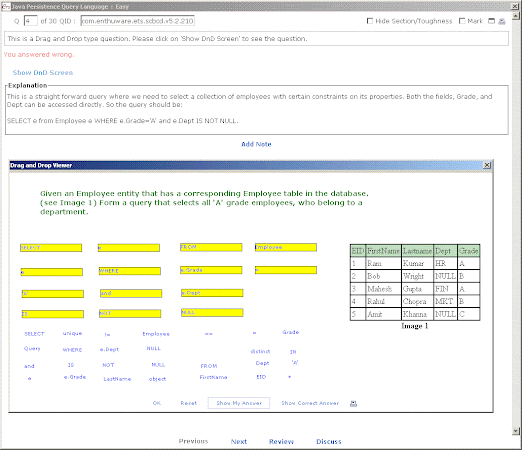
Task: Click Show Correct Answer
Action: 310,403
